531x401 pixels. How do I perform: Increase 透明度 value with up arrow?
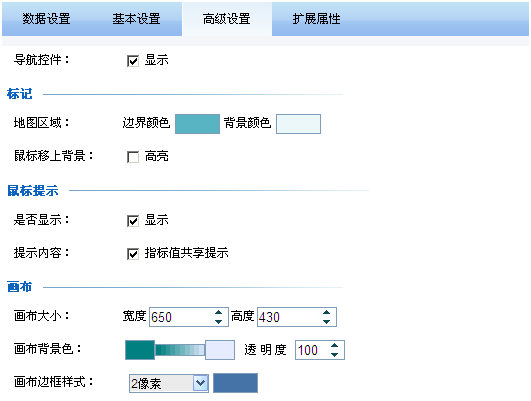click(334, 345)
